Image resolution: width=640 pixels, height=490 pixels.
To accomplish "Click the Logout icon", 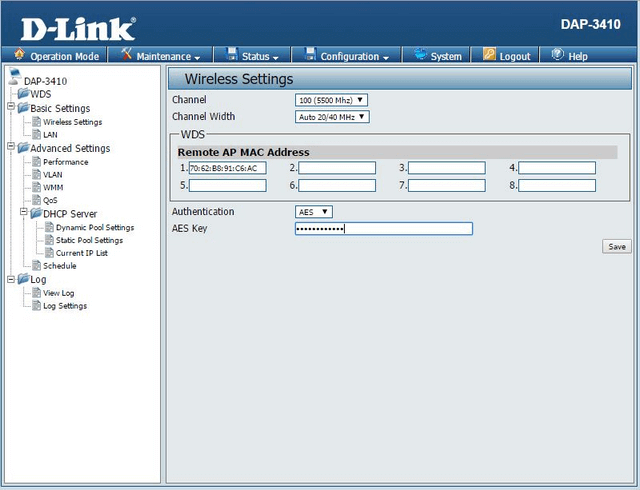I will 490,56.
